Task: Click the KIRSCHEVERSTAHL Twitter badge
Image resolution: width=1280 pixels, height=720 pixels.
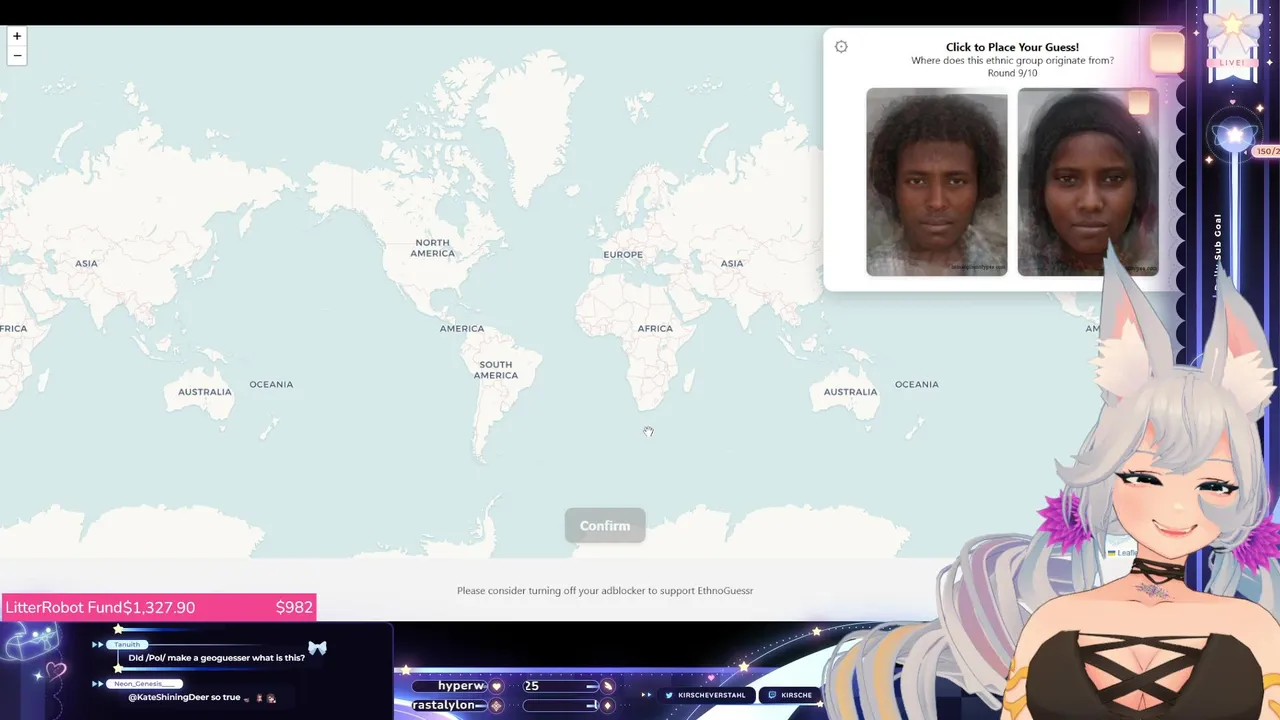Action: coord(706,695)
